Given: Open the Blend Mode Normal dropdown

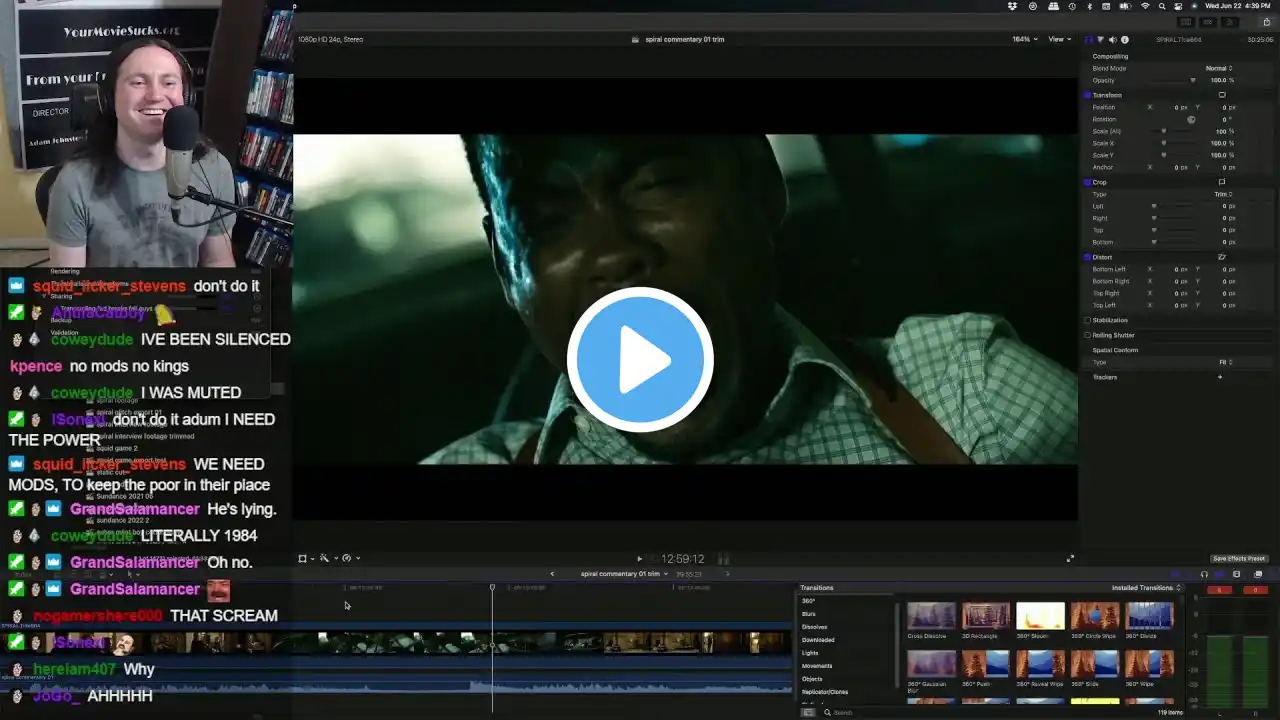Looking at the screenshot, I should [1219, 68].
